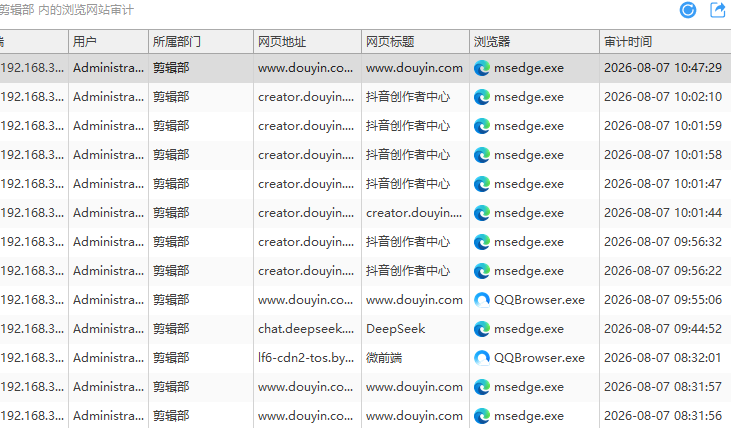Click 192.168.3... cell in the 10:01:58 row
Viewport: 731px width, 428px height.
[x=32, y=155]
